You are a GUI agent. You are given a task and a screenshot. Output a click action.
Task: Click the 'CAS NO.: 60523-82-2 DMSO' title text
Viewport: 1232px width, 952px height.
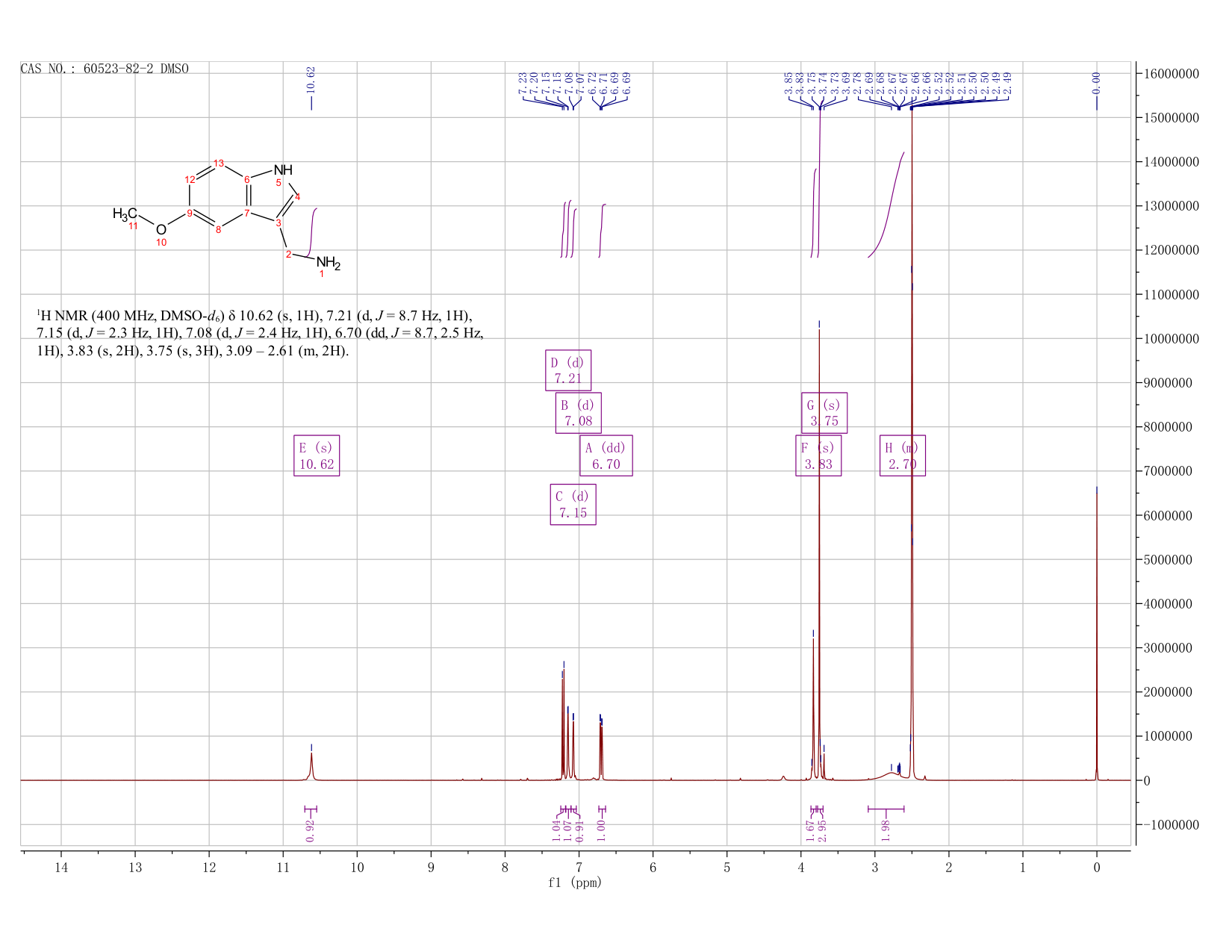click(x=105, y=69)
